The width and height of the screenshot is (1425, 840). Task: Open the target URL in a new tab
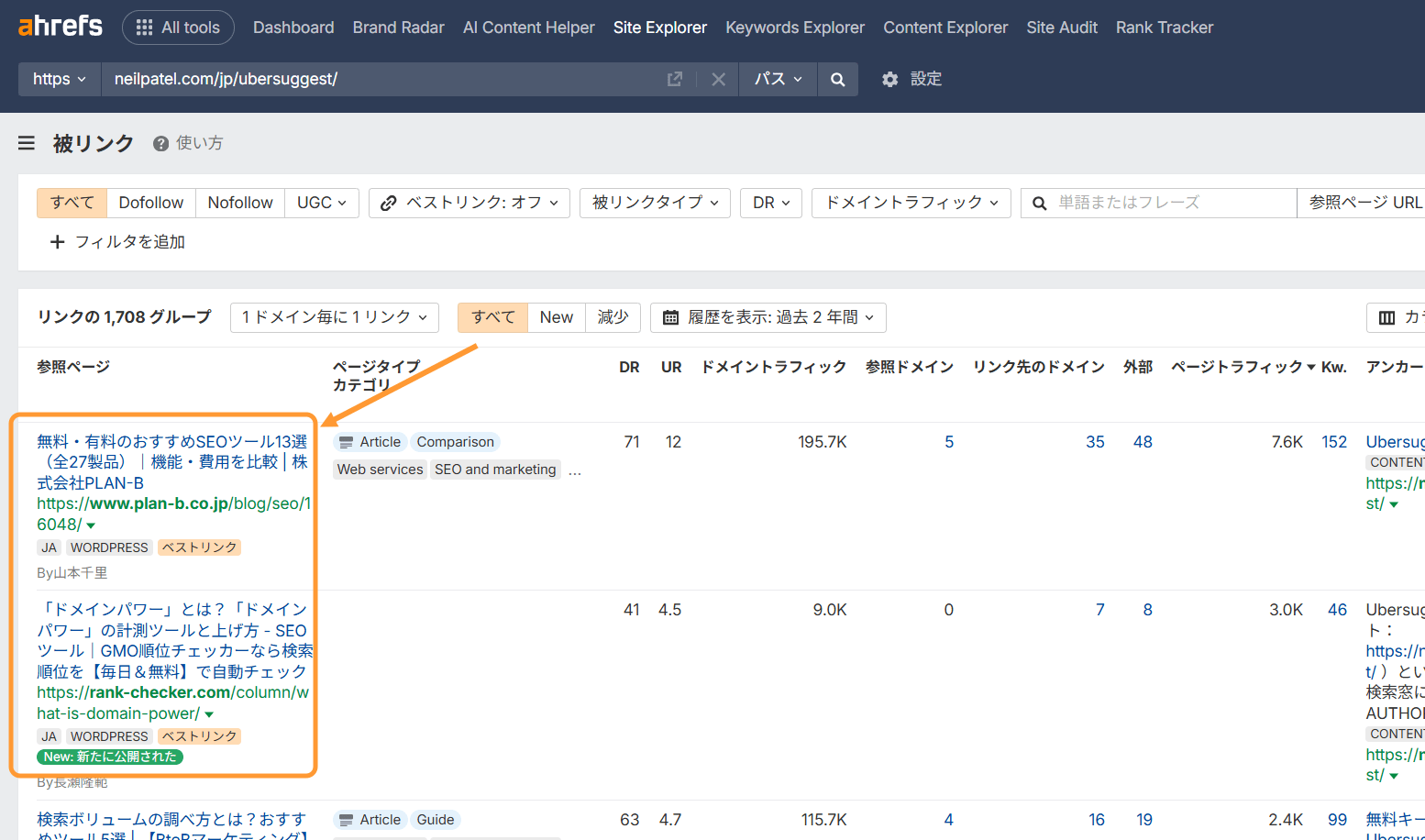(x=675, y=79)
